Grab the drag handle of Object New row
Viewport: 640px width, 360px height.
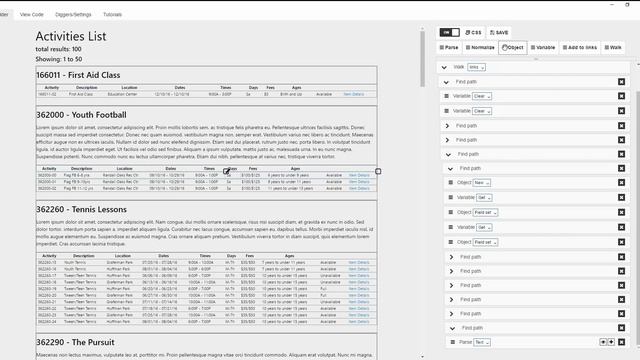tap(451, 182)
